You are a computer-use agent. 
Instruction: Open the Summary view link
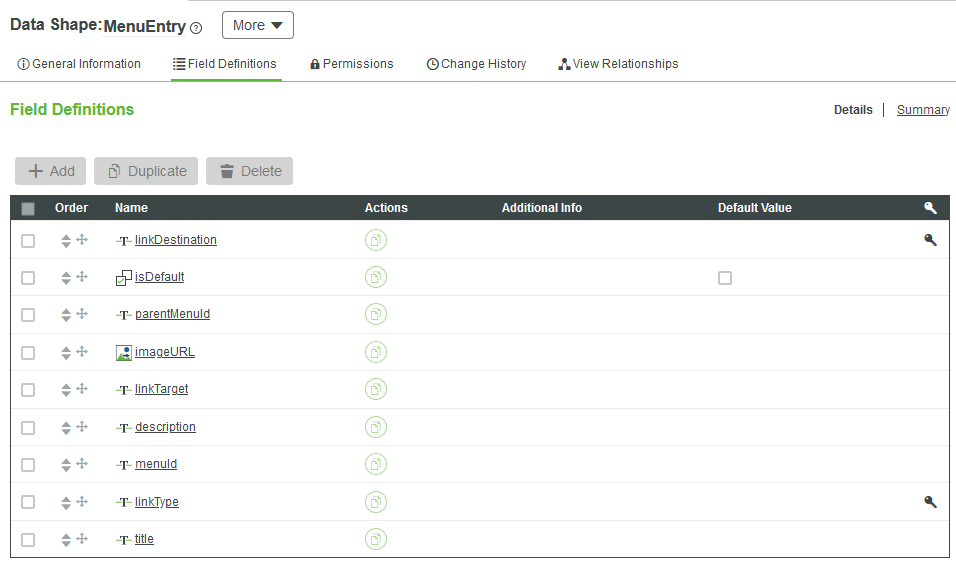pyautogui.click(x=923, y=110)
